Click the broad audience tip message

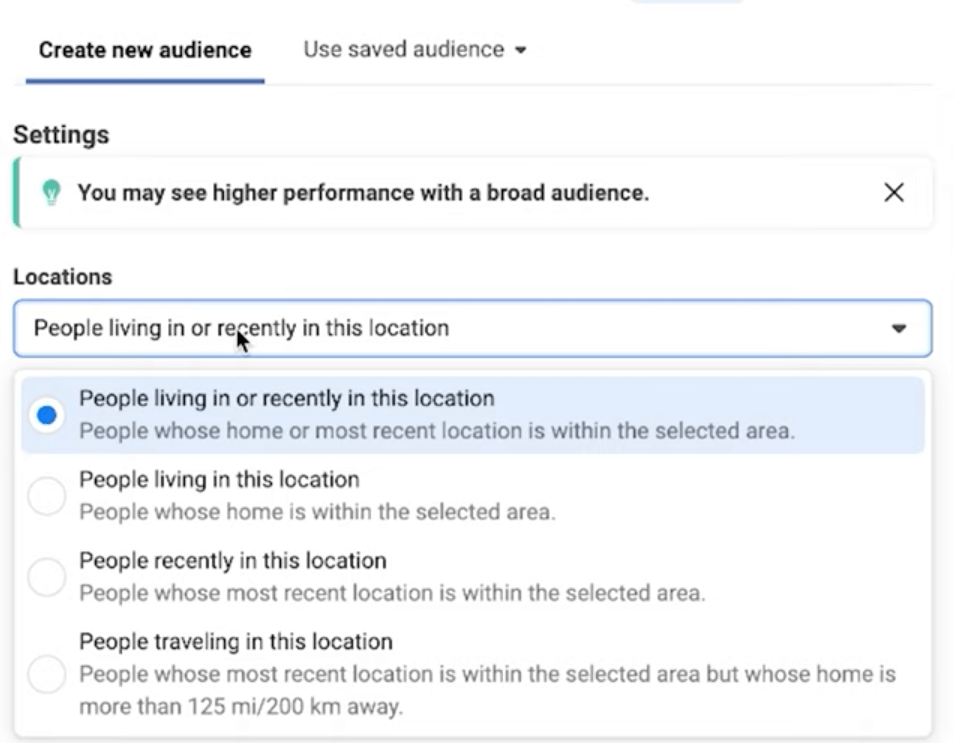pyautogui.click(x=363, y=193)
